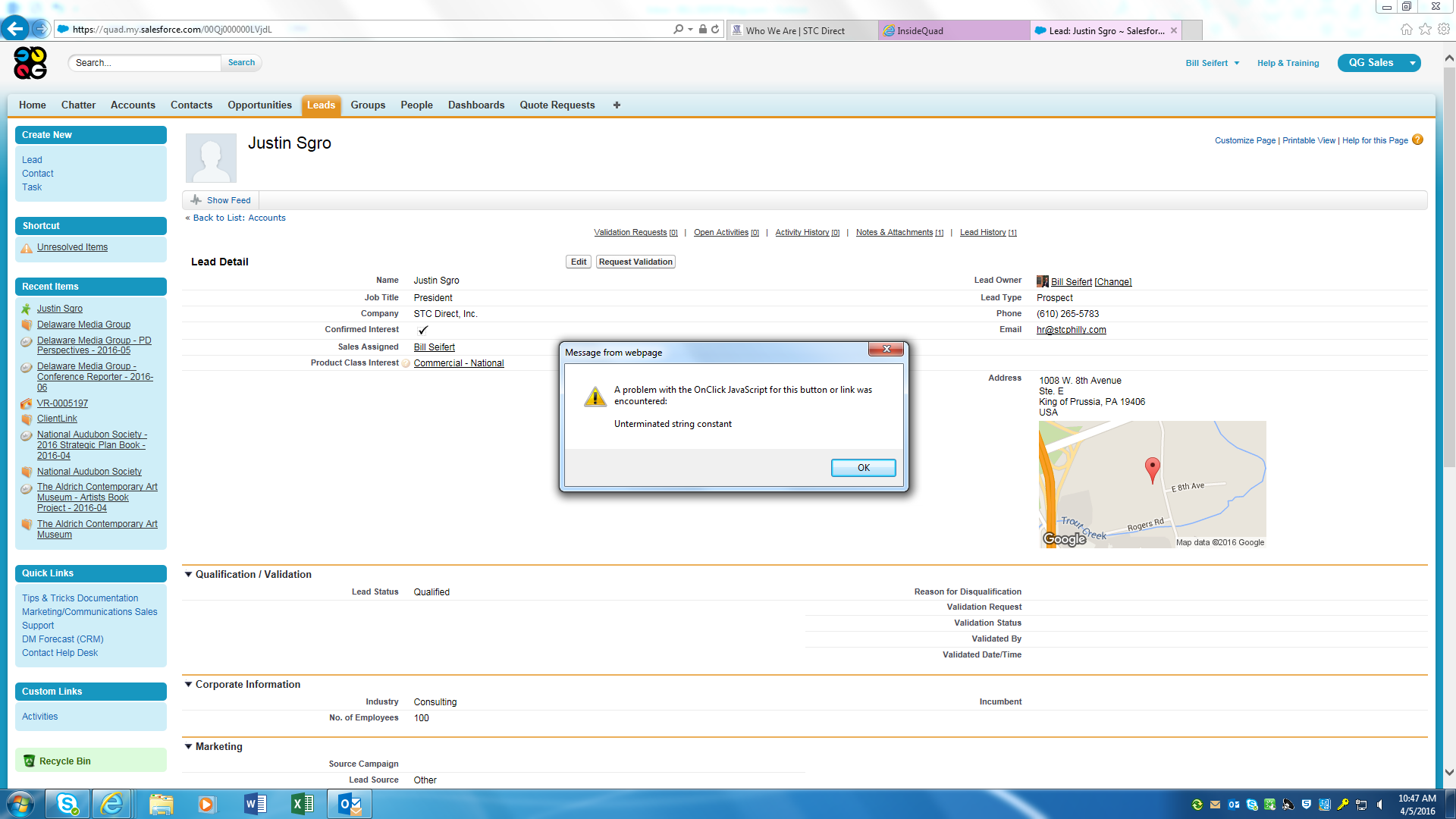1456x819 pixels.
Task: Click the red map pin on the map
Action: point(1152,470)
